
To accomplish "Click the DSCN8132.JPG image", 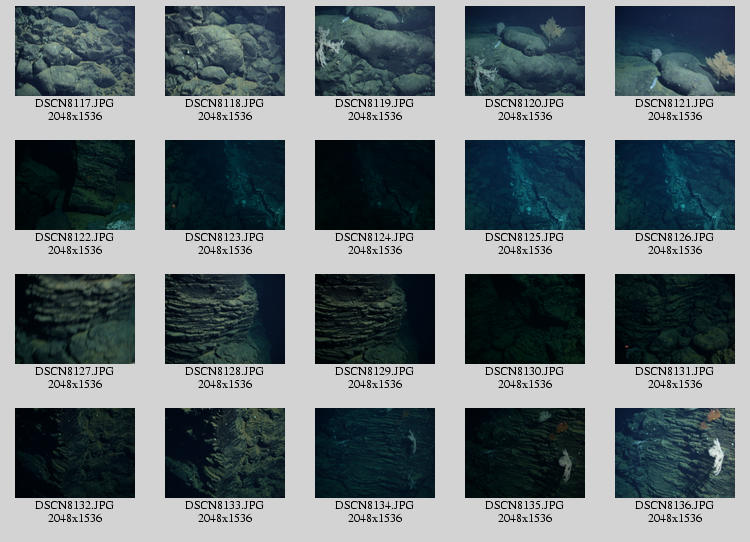I will coord(75,453).
